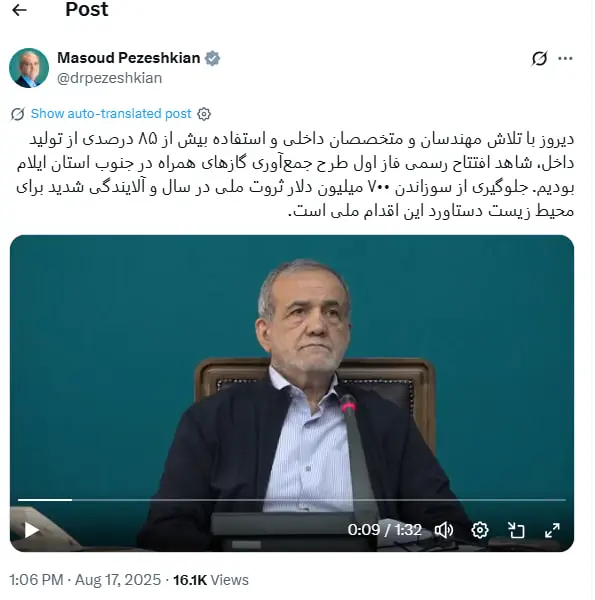Expand the video to fullscreen
The width and height of the screenshot is (595, 600).
(552, 530)
